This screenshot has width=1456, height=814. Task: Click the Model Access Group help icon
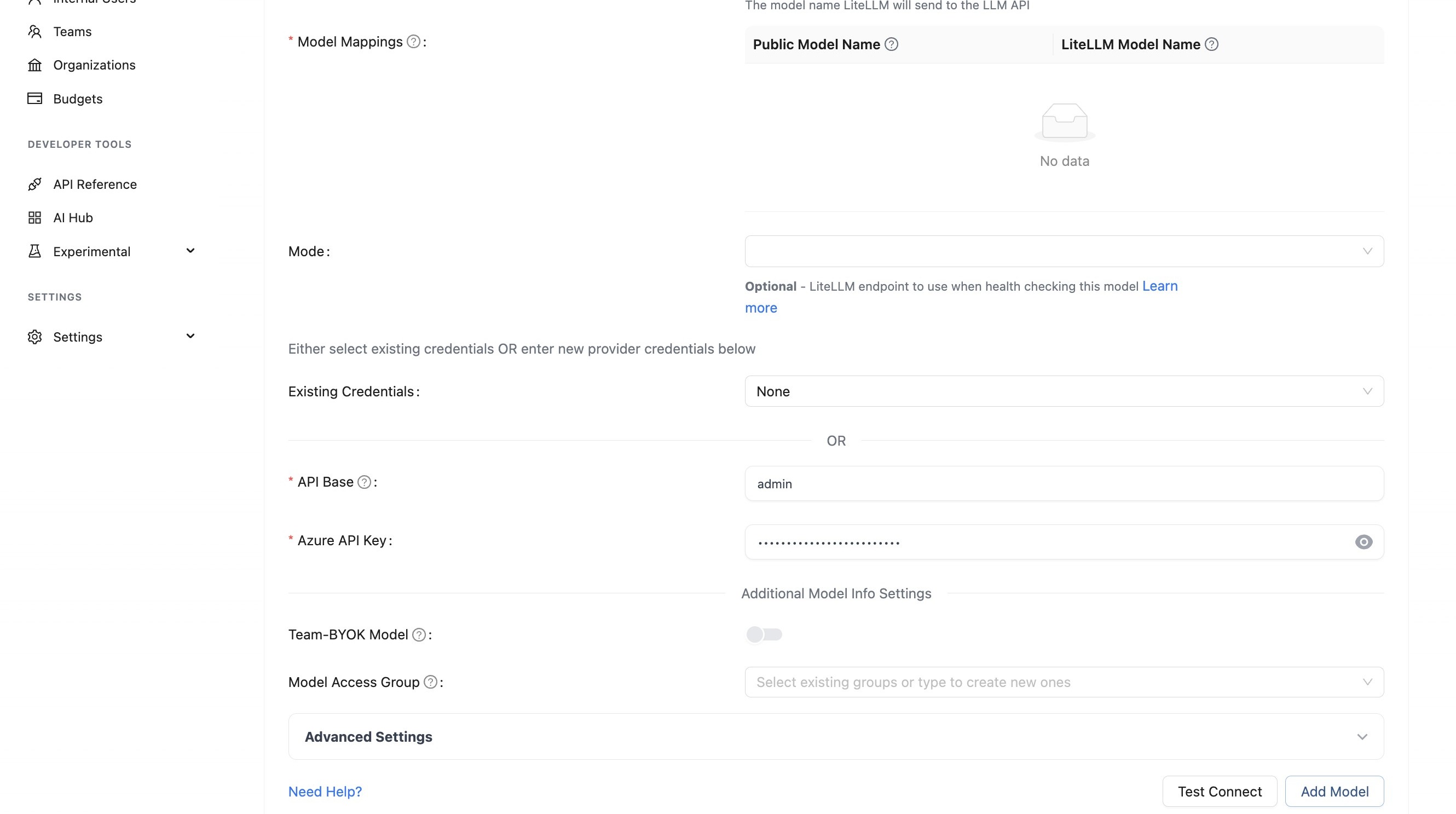pos(430,682)
